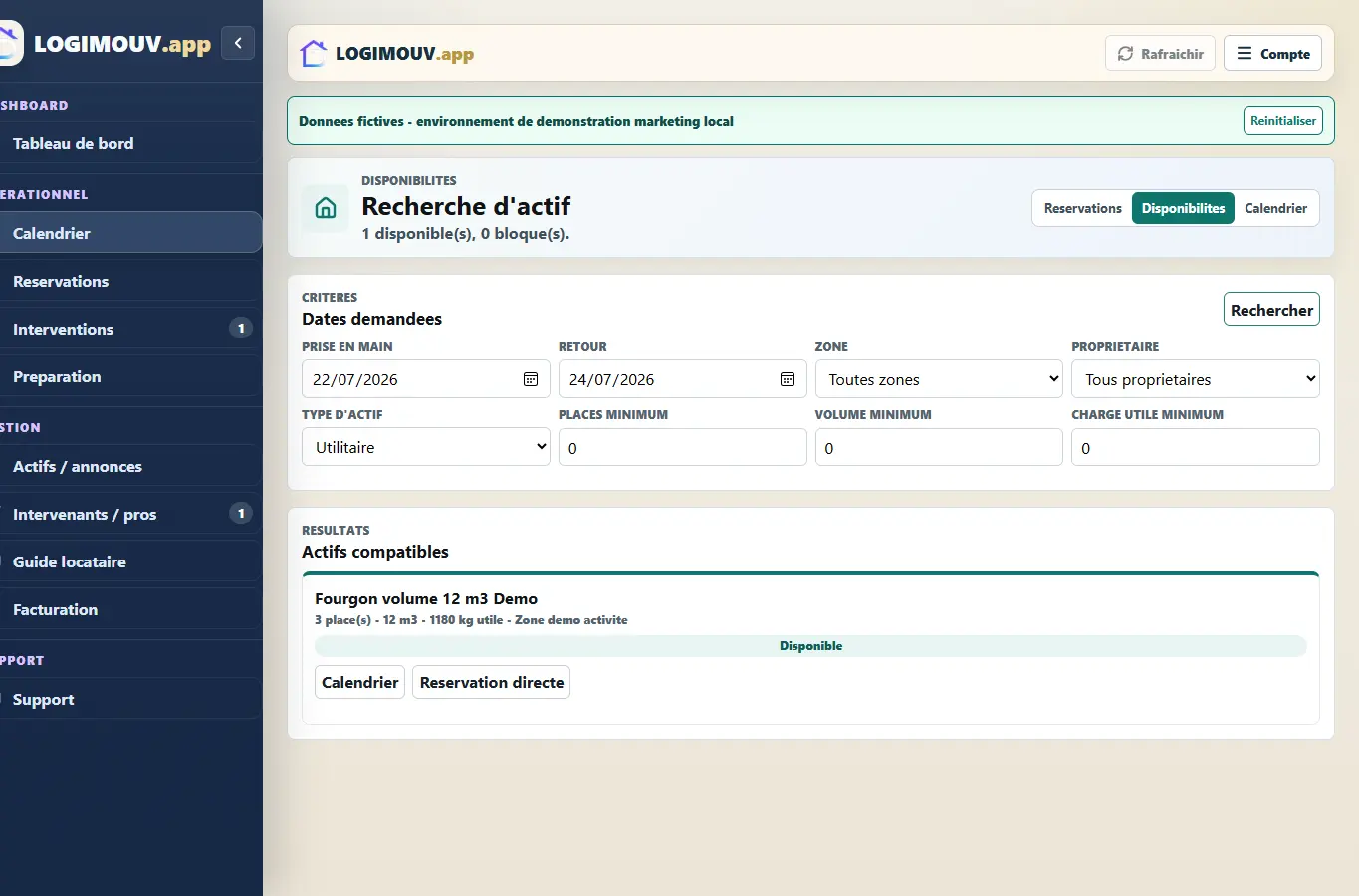Switch to the Calendrier tab in header
Viewport: 1359px width, 896px height.
(1275, 208)
